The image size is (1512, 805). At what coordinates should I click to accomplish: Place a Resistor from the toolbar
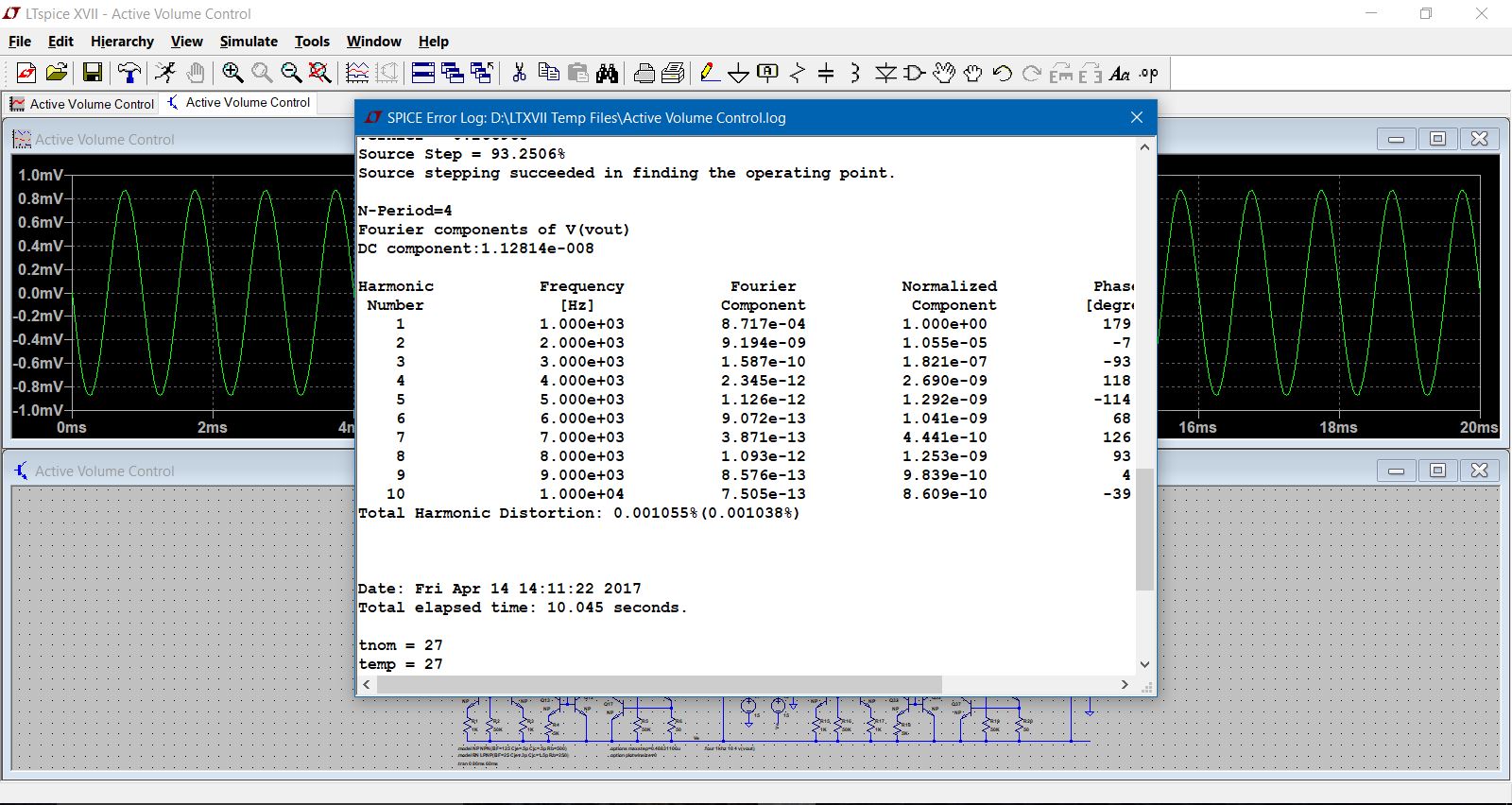tap(798, 73)
